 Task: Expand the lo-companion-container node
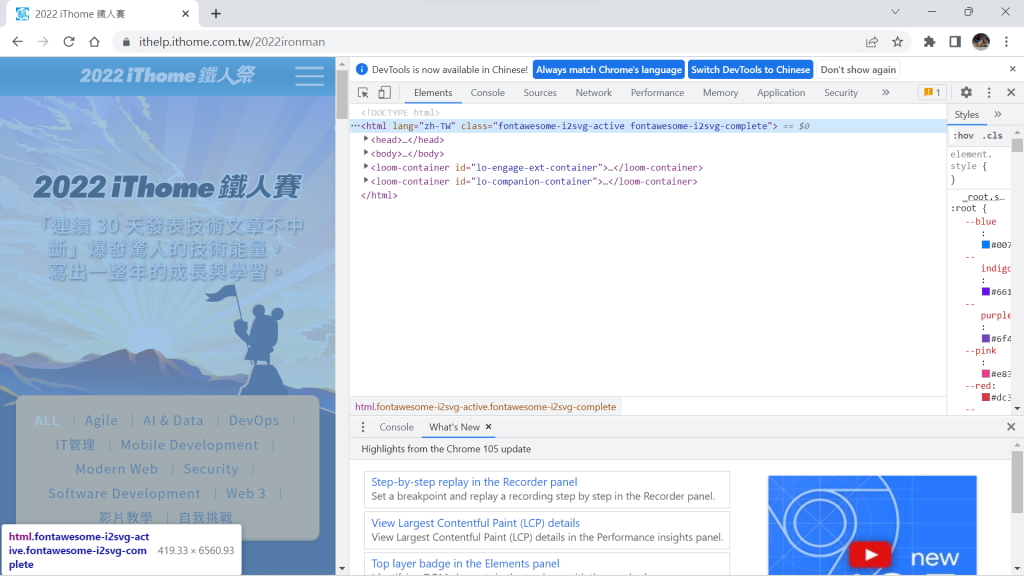click(x=366, y=180)
